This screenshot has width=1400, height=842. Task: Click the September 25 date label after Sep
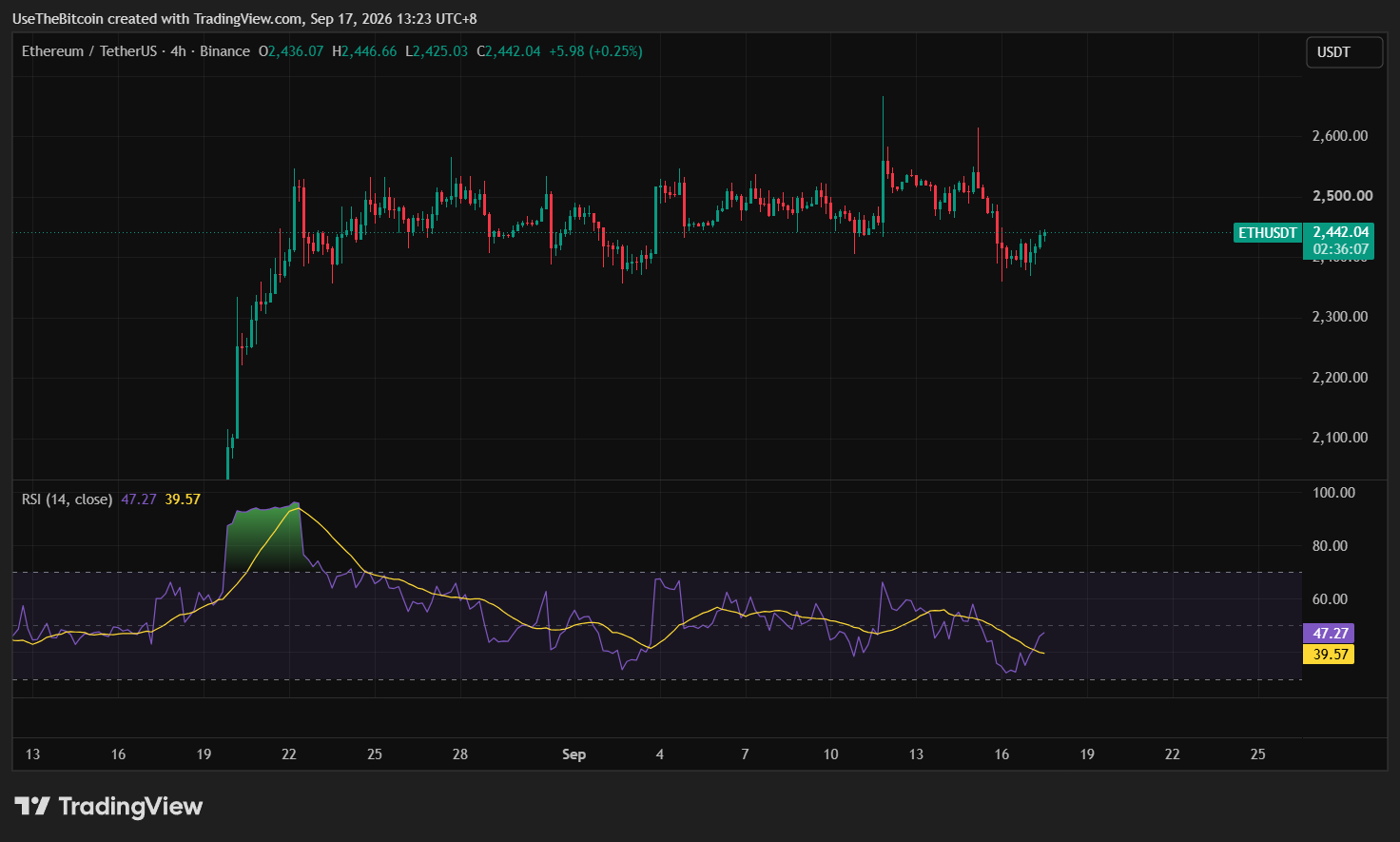click(1258, 754)
